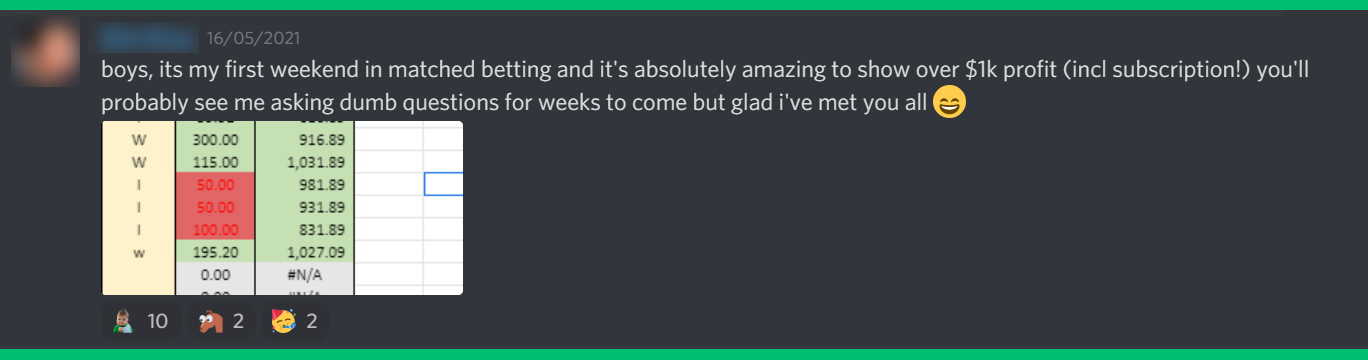Click the horse reaction count of 2
This screenshot has width=1368, height=360.
tap(238, 321)
